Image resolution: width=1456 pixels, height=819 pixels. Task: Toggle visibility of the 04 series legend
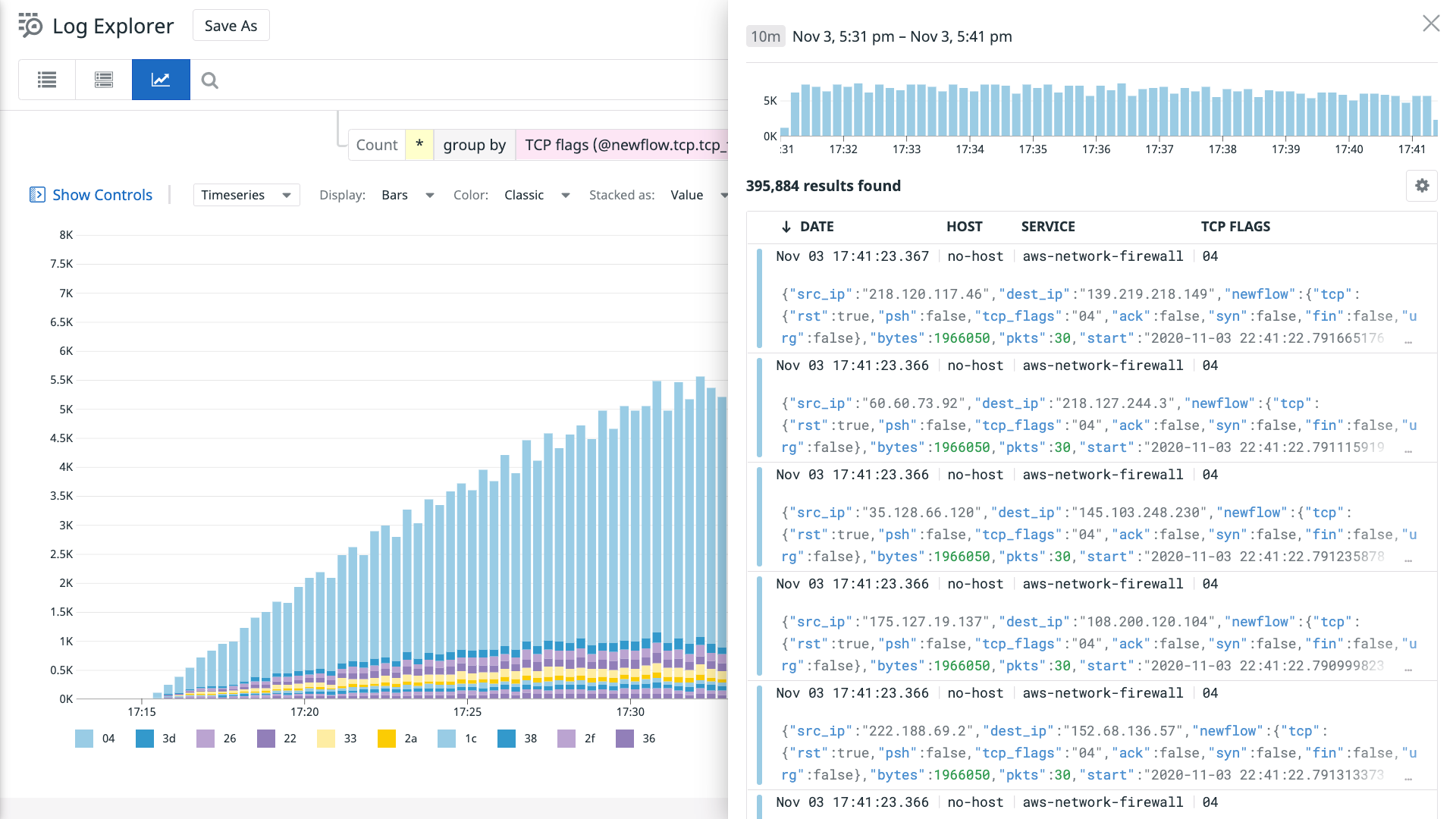(x=98, y=738)
